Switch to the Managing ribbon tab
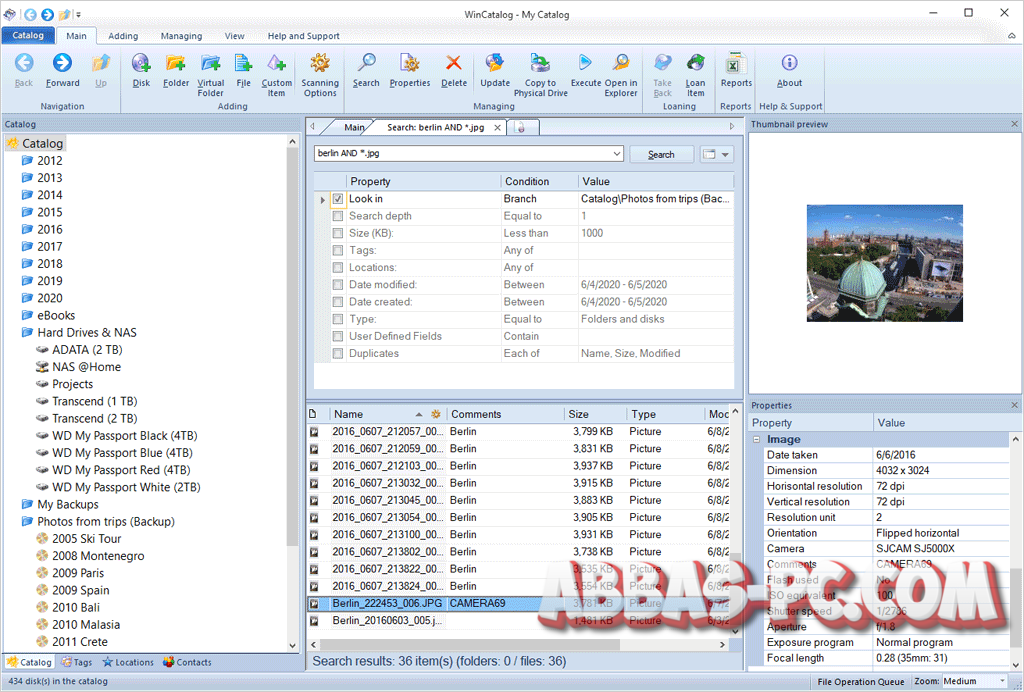Screen dimensions: 1024x692 182,36
